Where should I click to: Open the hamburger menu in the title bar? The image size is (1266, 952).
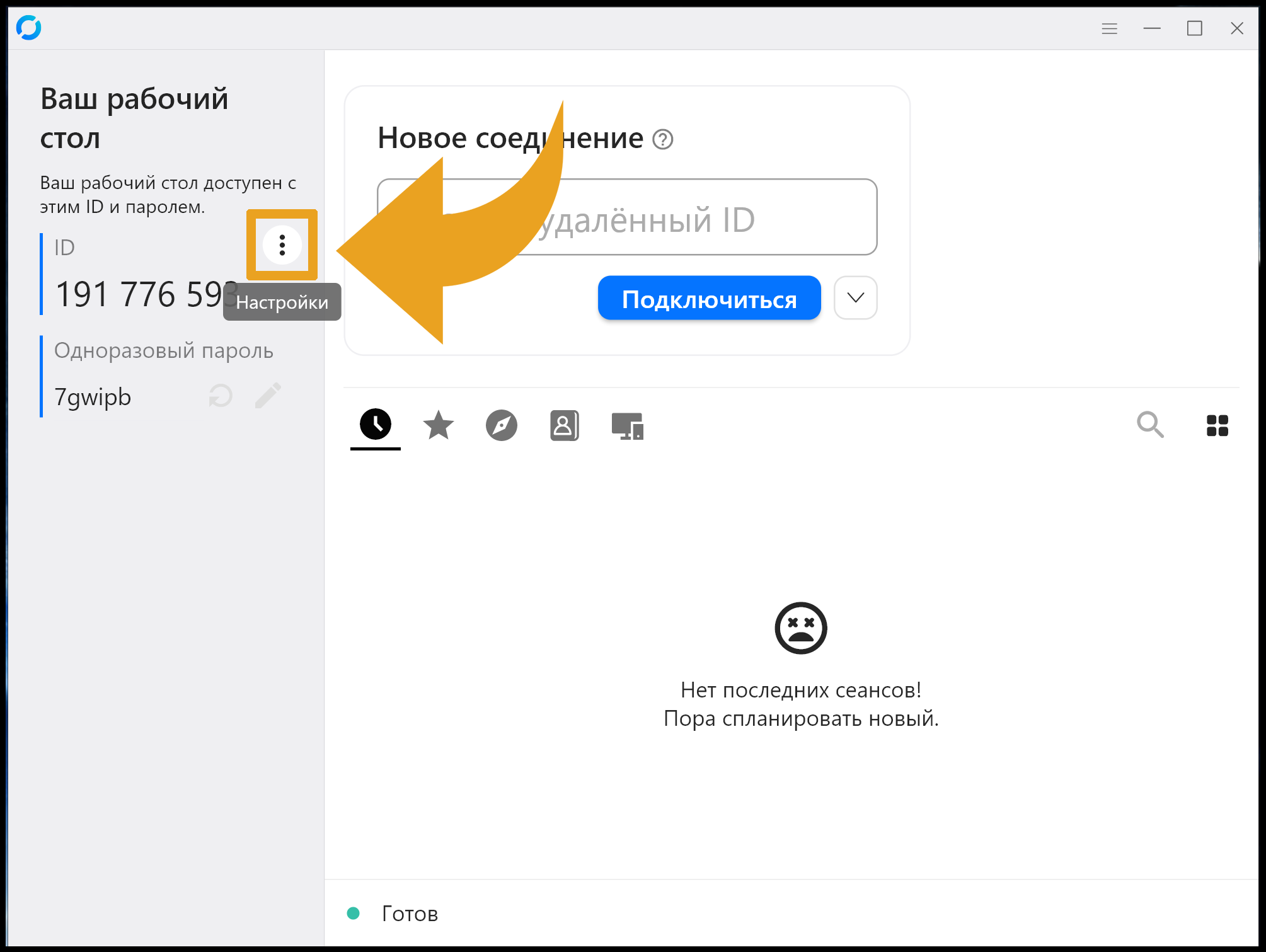(1109, 28)
